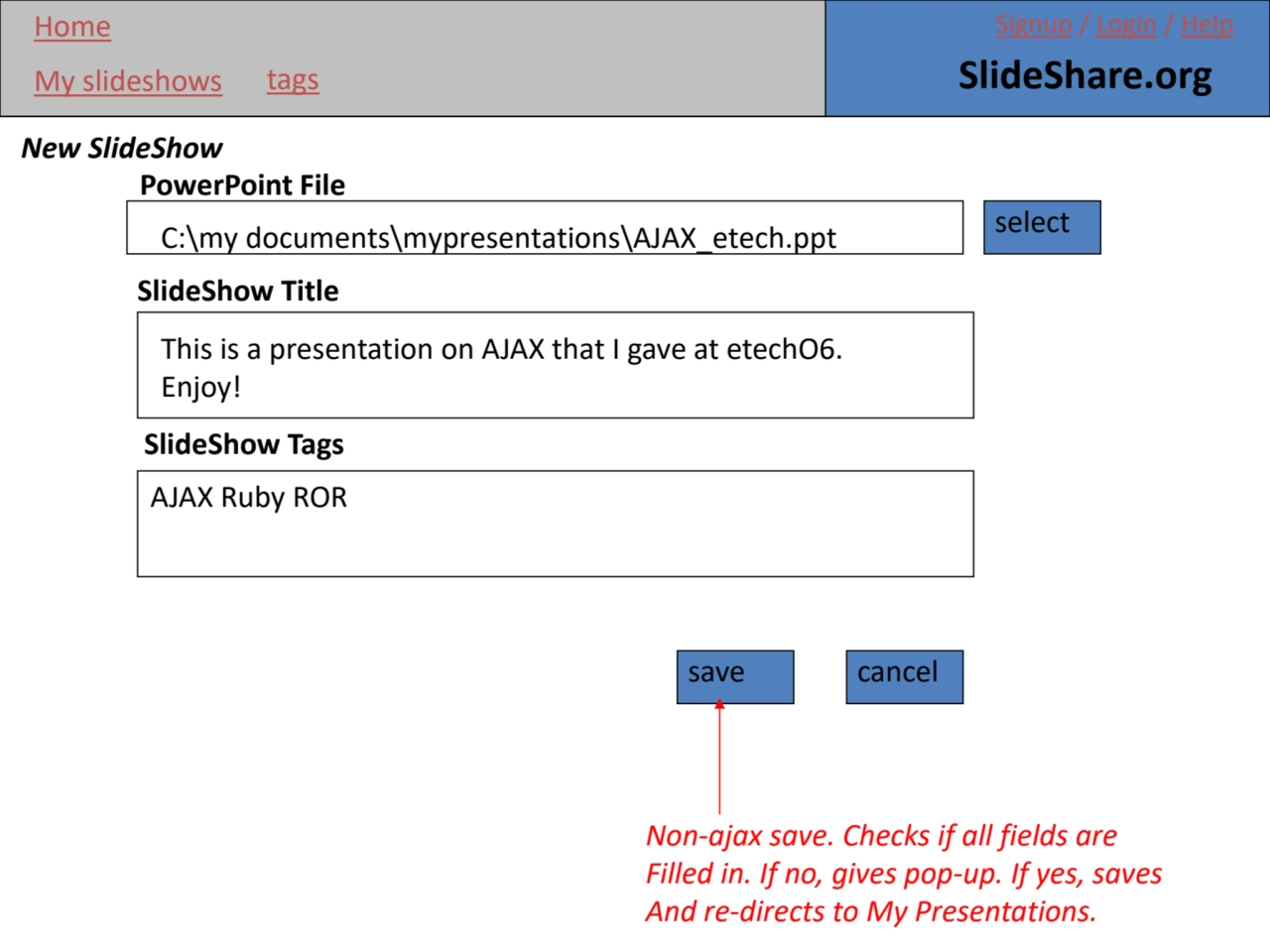
Task: Click the SlideShow Tags label
Action: [x=244, y=444]
